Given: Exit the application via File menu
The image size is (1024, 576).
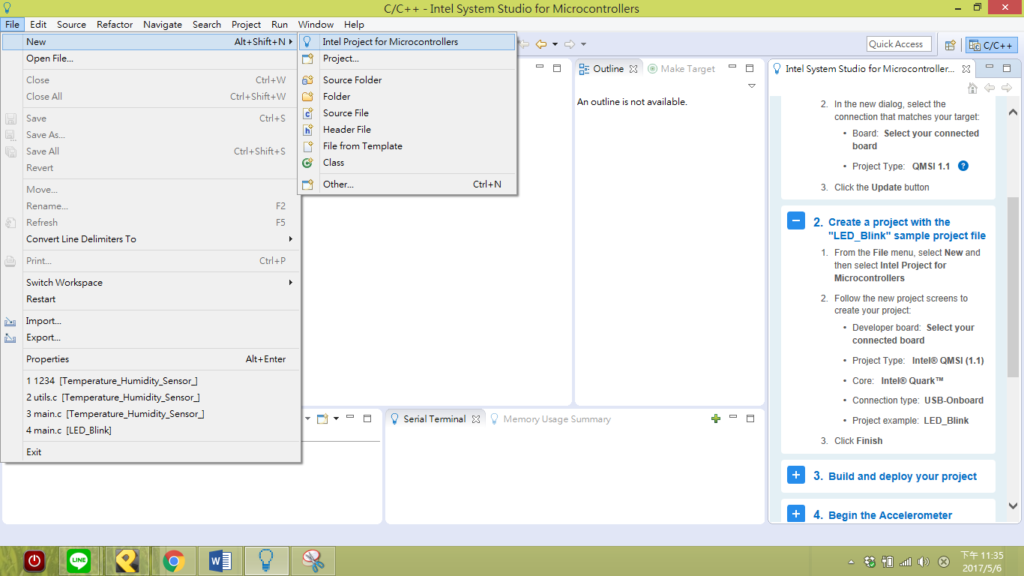Looking at the screenshot, I should point(150,452).
